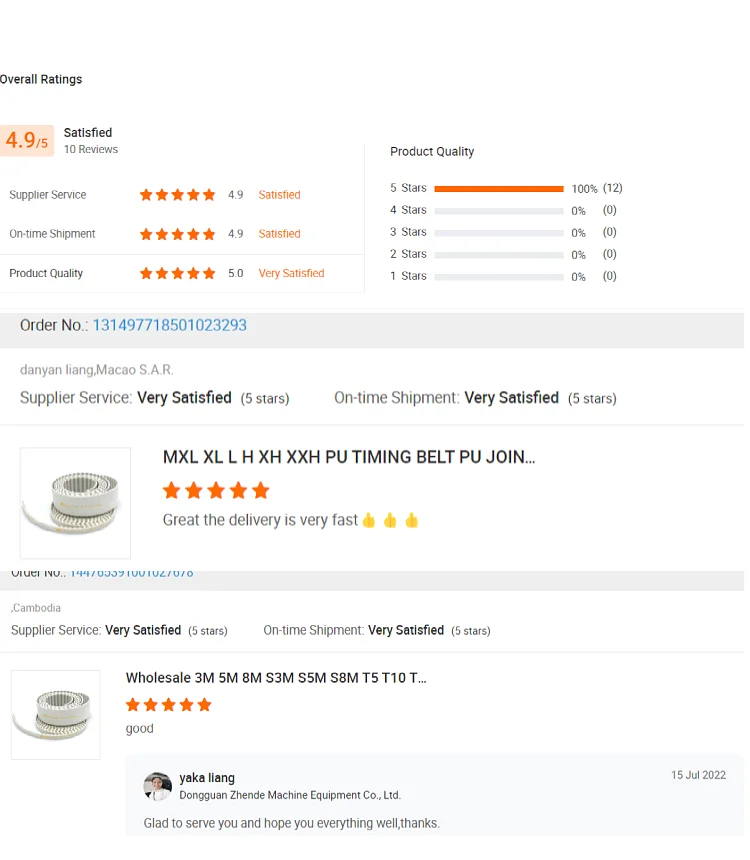
Task: Click the 4.9/5 overall rating badge
Action: coord(27,141)
